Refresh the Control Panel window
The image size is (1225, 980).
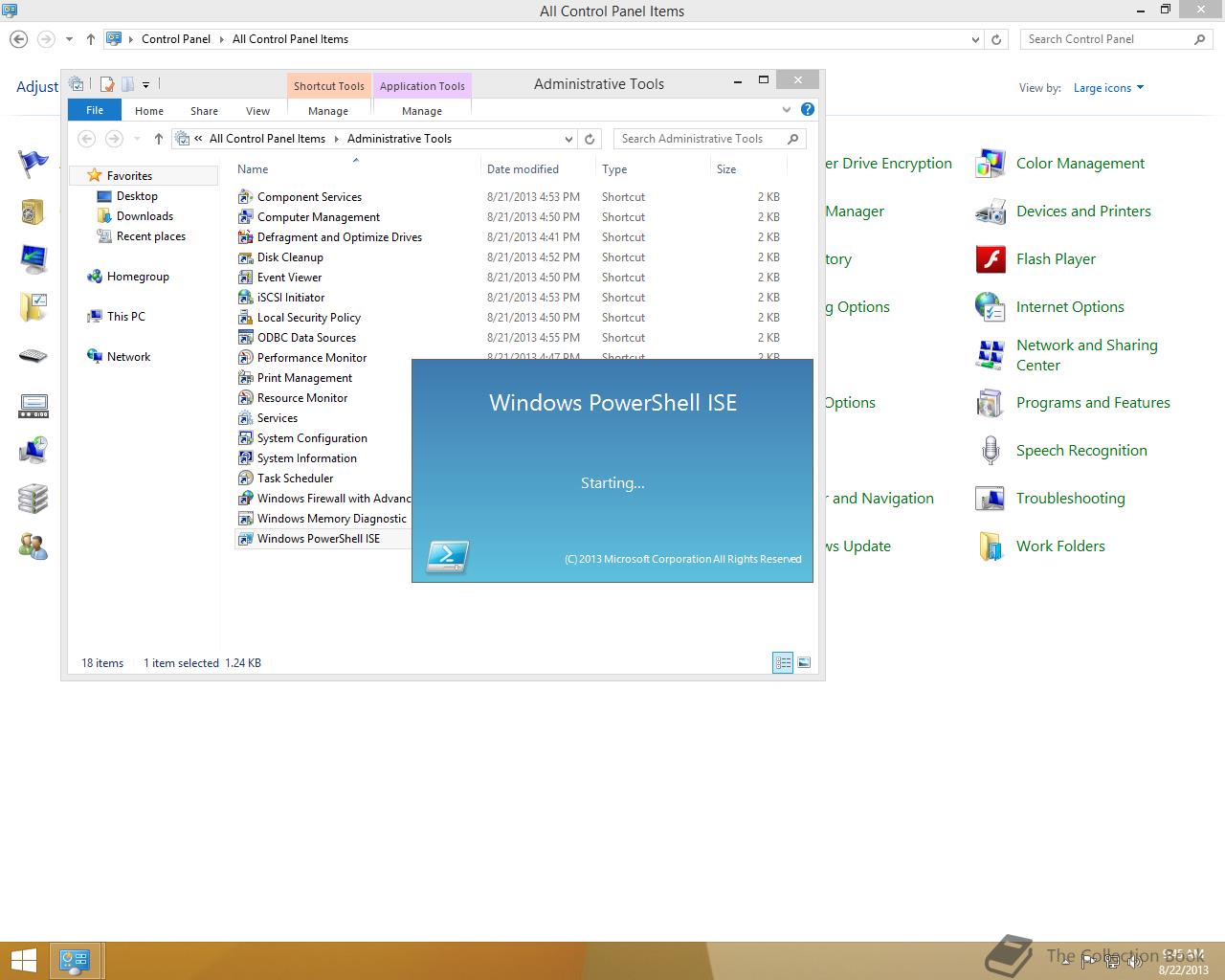[996, 39]
